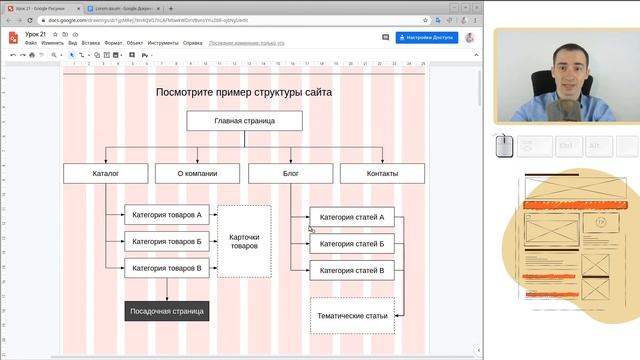Click the Undo arrow in the toolbar
Viewport: 640px width, 360px height.
[x=13, y=55]
